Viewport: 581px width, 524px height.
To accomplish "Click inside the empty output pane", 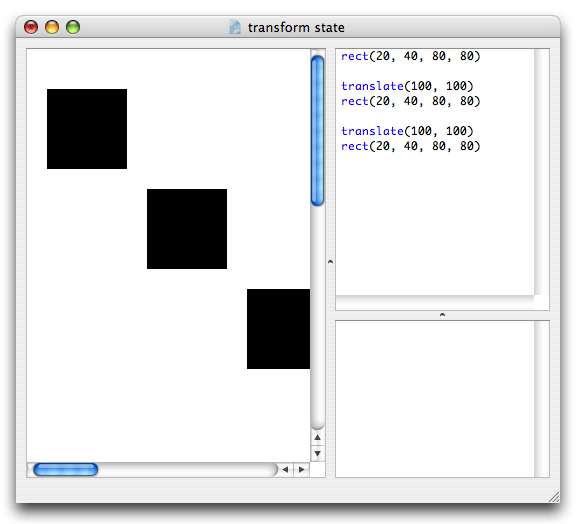I will click(x=435, y=399).
